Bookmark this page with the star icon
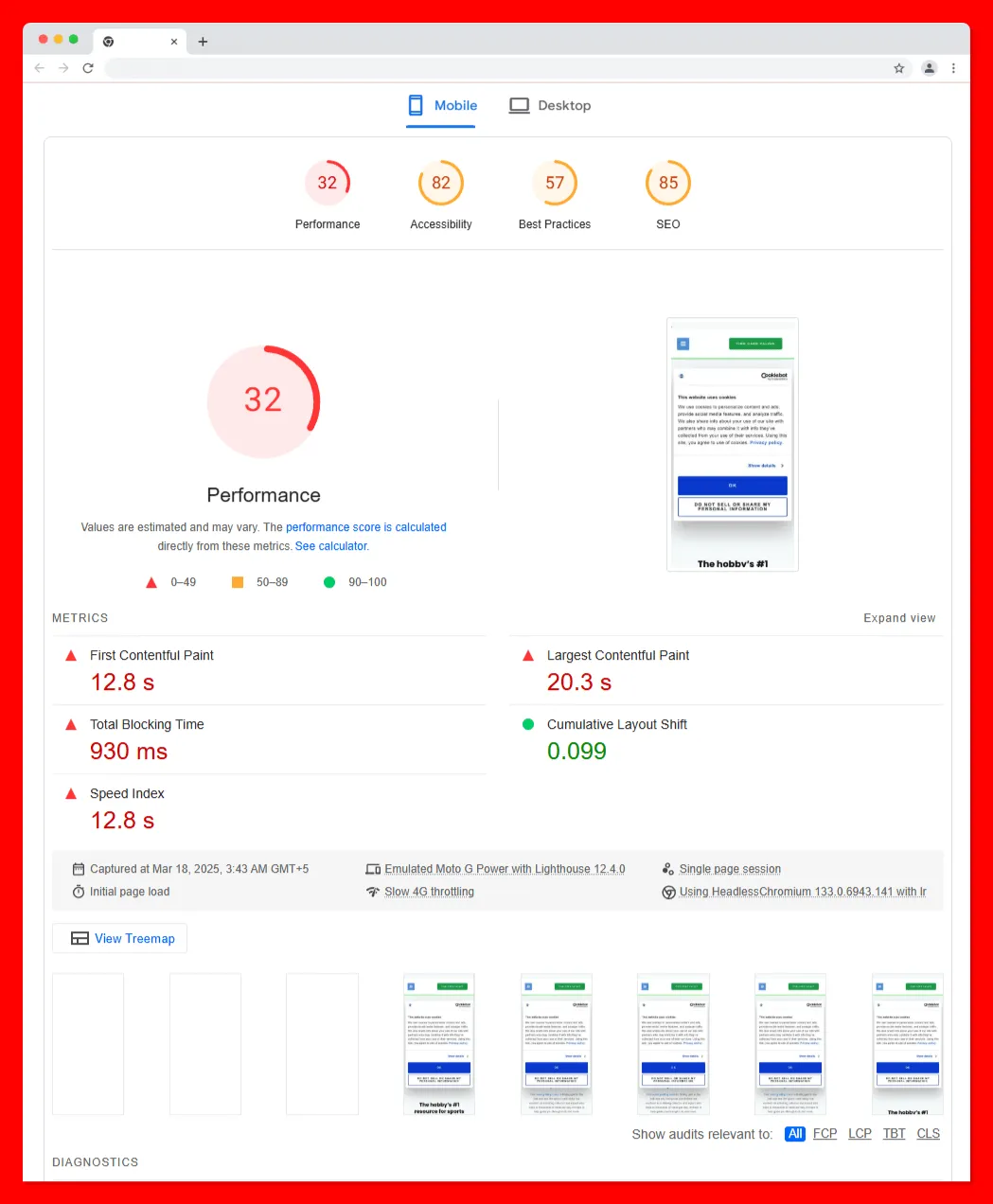Screen dimensions: 993x1204 click(899, 68)
